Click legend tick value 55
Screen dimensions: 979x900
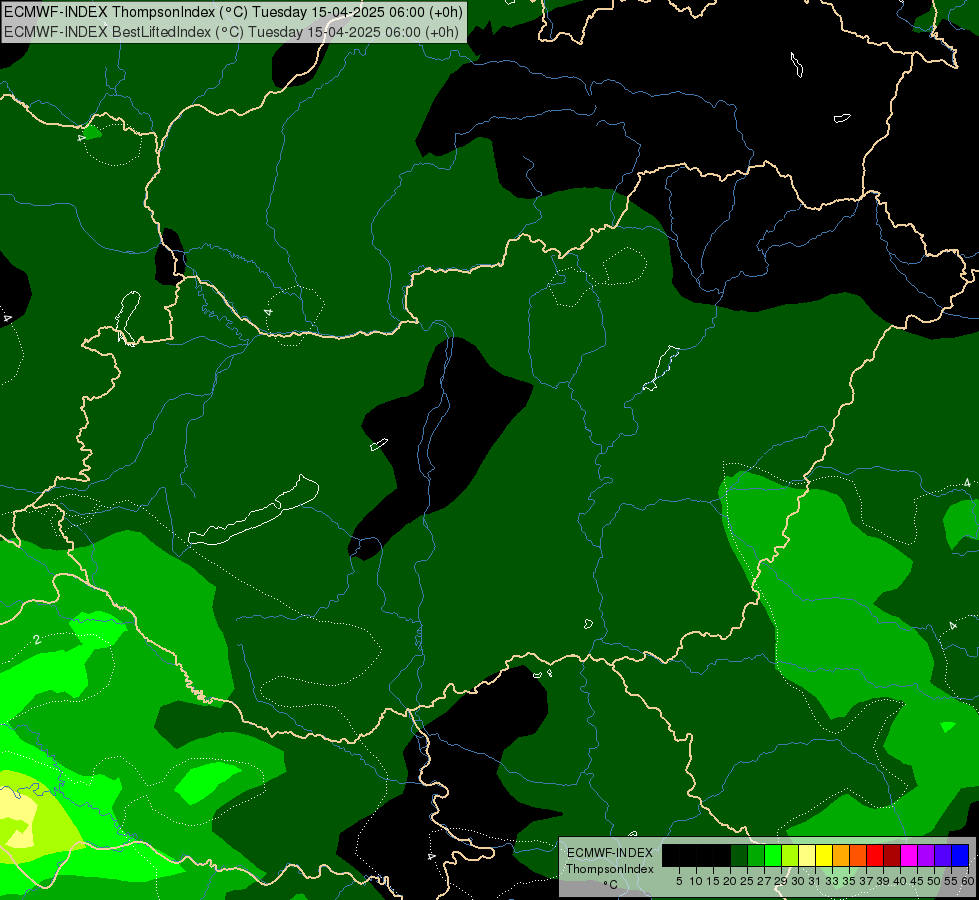[951, 881]
